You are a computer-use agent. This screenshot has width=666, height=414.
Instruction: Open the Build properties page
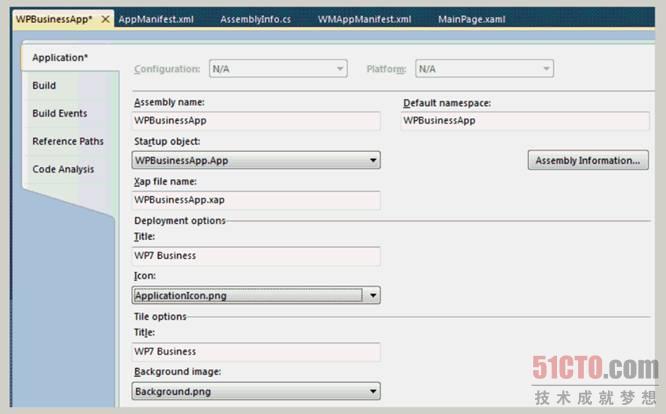(x=44, y=85)
